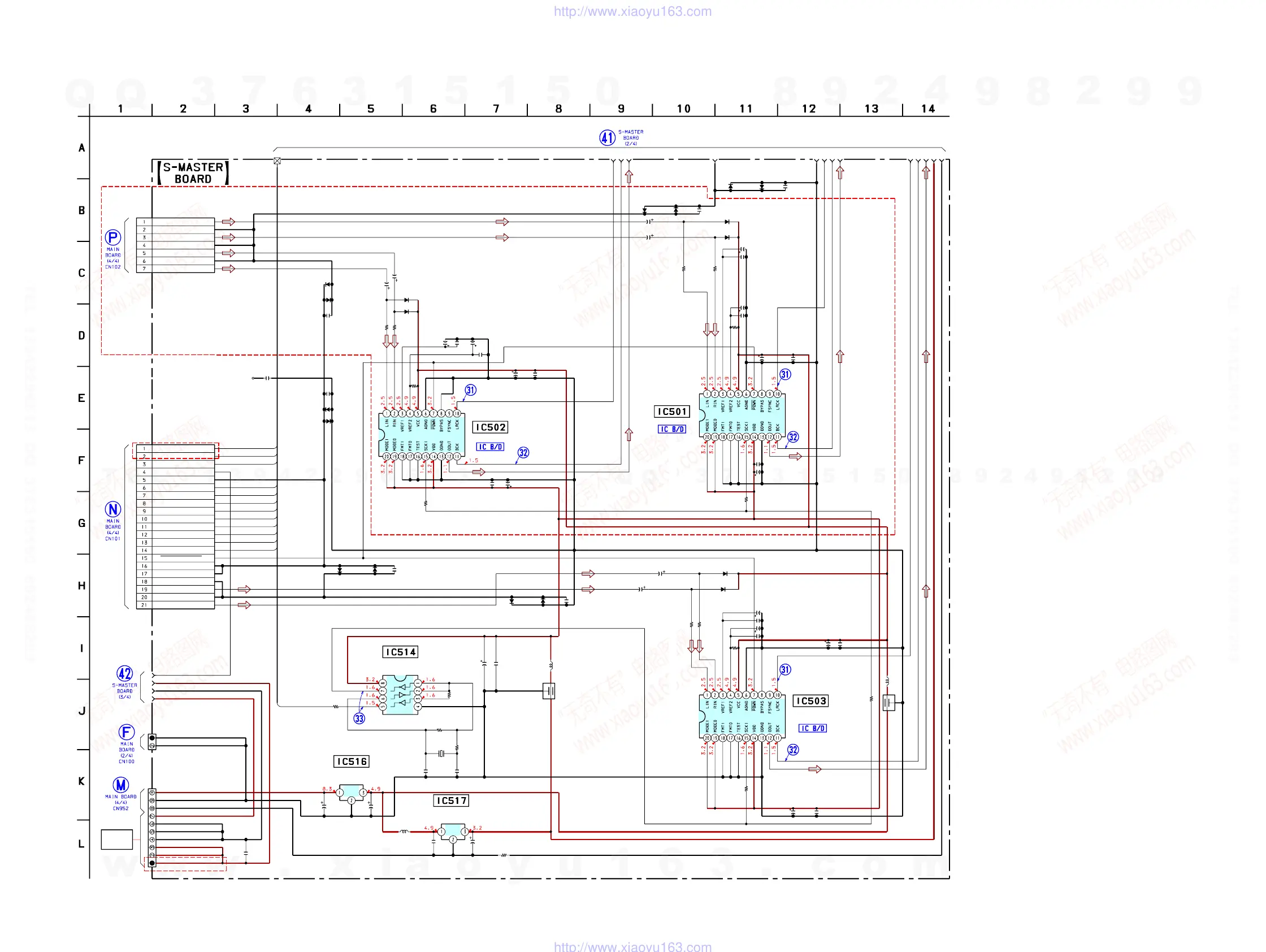Click the xiaoyu163.com link at bottom
Screen dimensions: 1266x952
pos(632,946)
